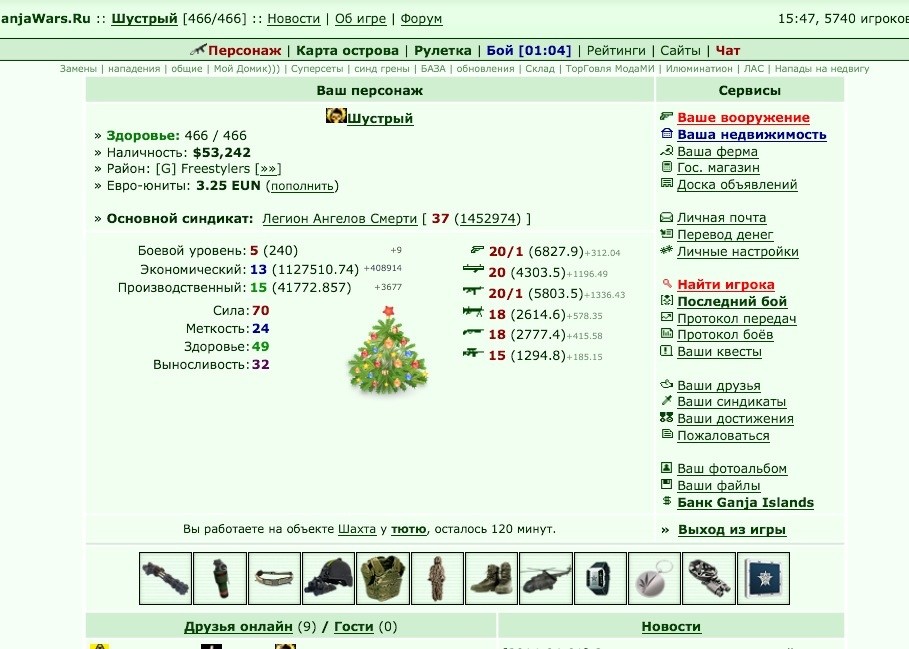The image size is (909, 649).
Task: Open the Шахта object link
Action: pyautogui.click(x=357, y=529)
